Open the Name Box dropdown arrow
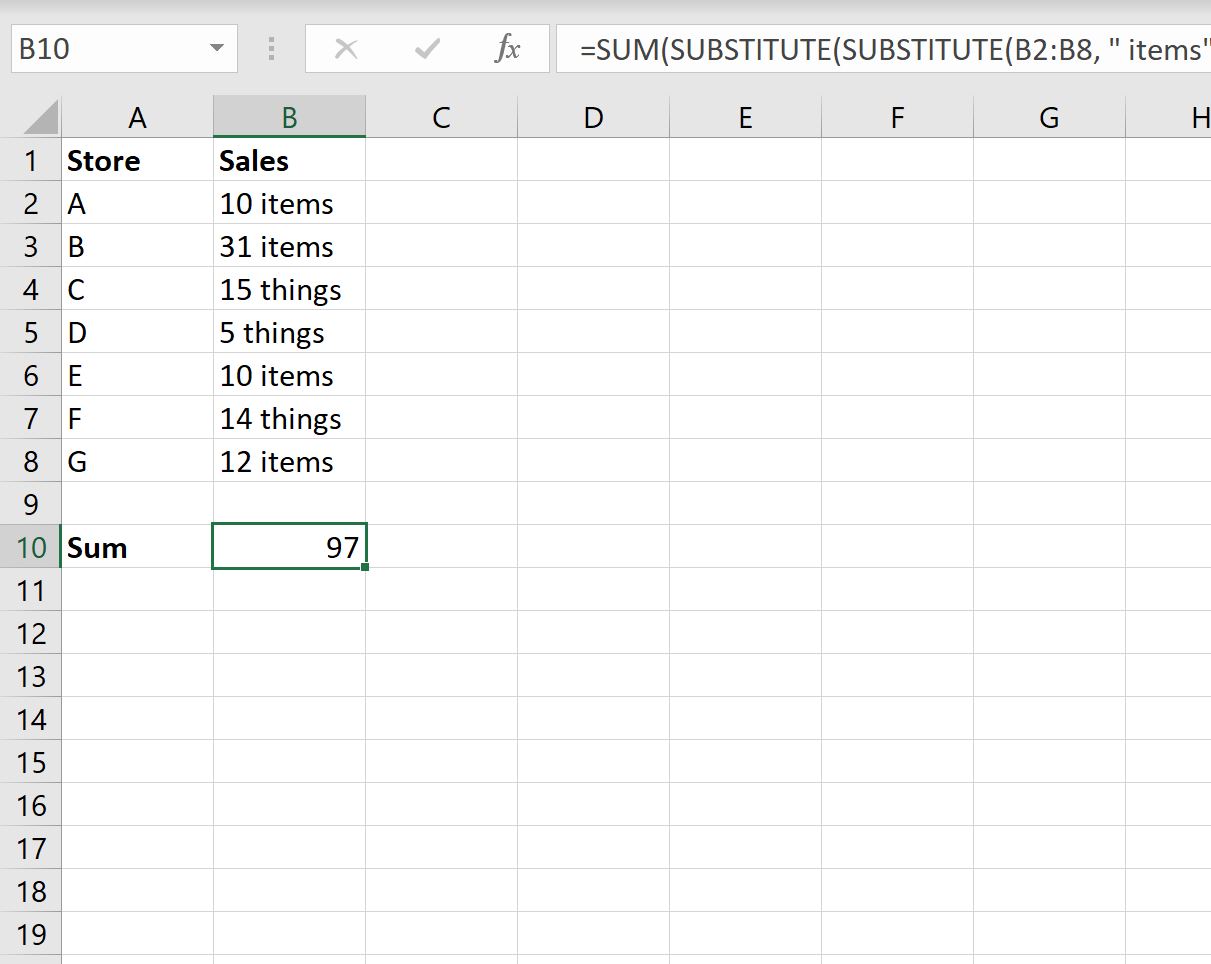1211x964 pixels. pyautogui.click(x=216, y=48)
